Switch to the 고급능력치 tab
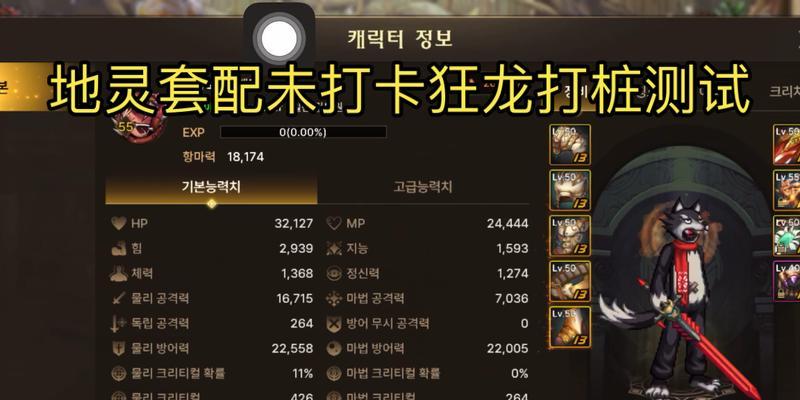The image size is (800, 400). coord(423,187)
